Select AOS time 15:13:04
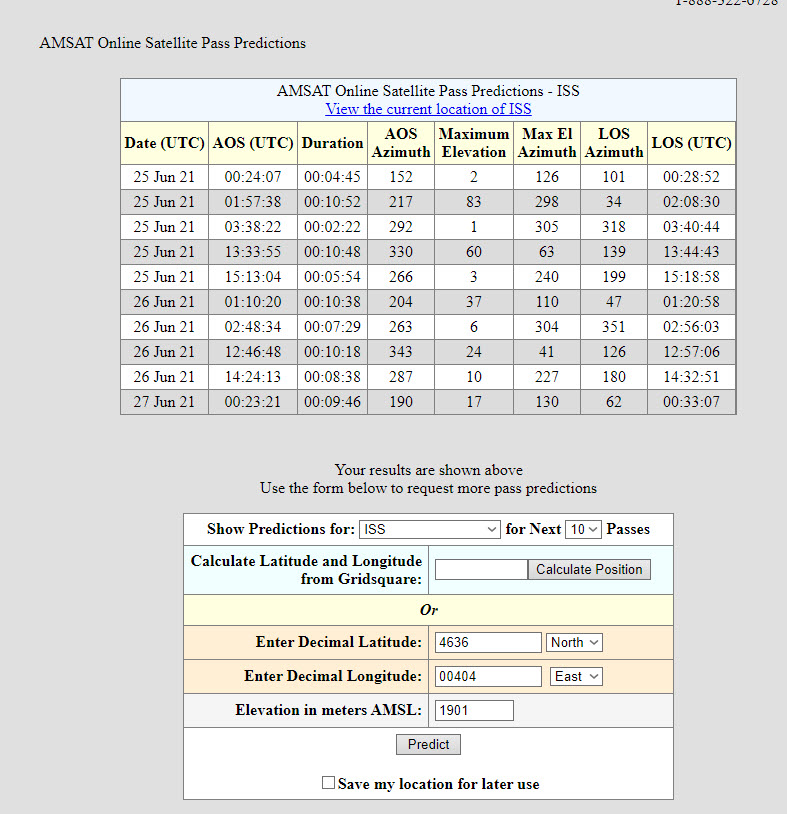Screen dimensions: 787x814 [x=253, y=277]
